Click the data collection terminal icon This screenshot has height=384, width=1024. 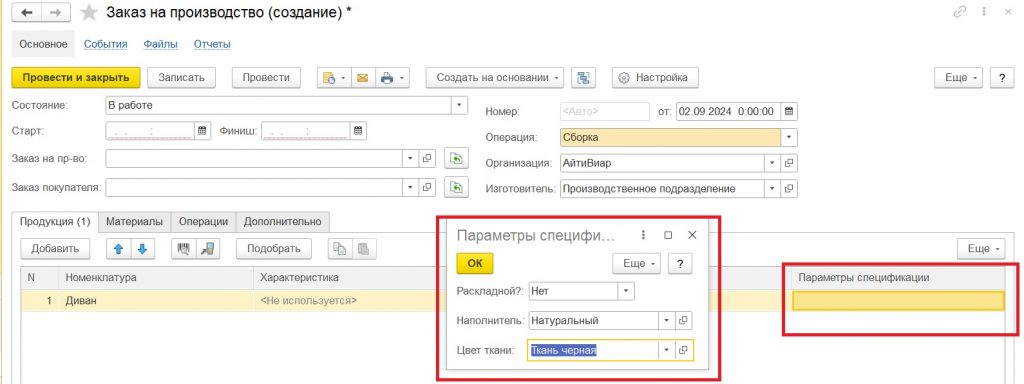click(208, 248)
